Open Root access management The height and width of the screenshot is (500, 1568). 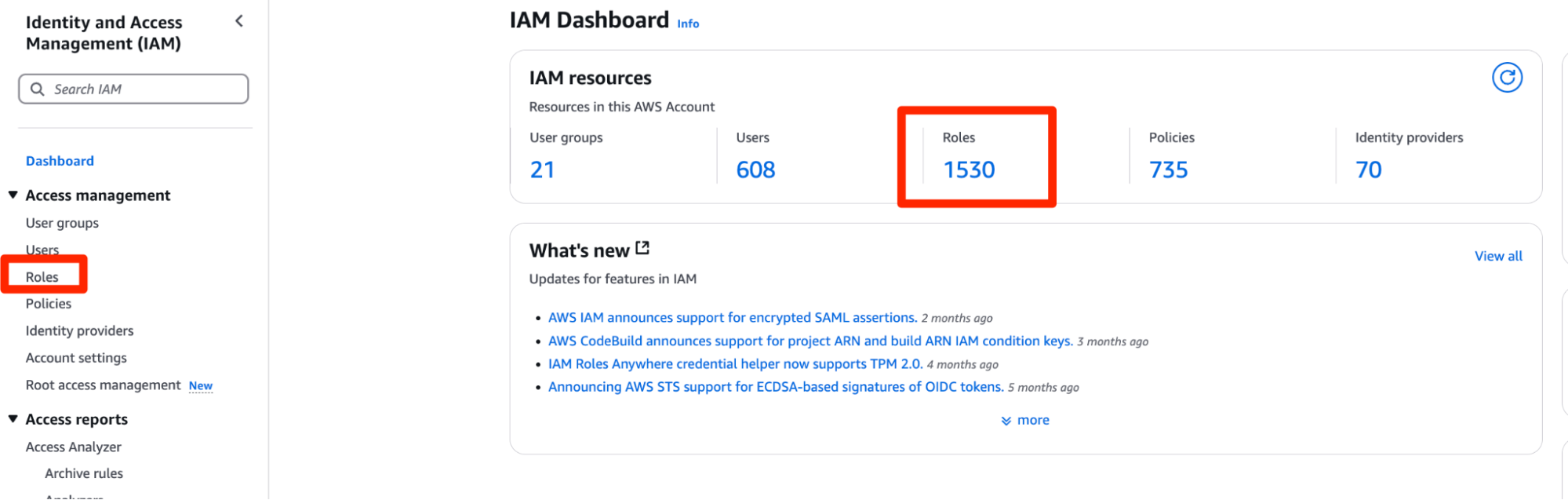[x=103, y=385]
